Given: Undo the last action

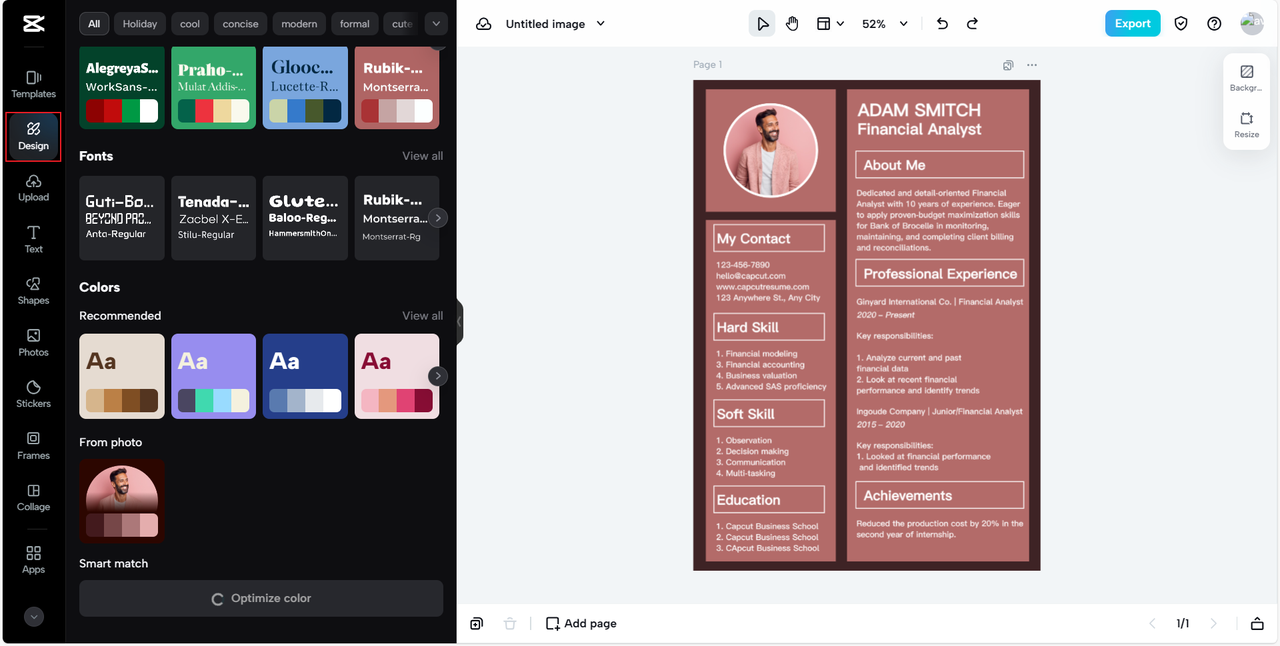Looking at the screenshot, I should click(942, 24).
